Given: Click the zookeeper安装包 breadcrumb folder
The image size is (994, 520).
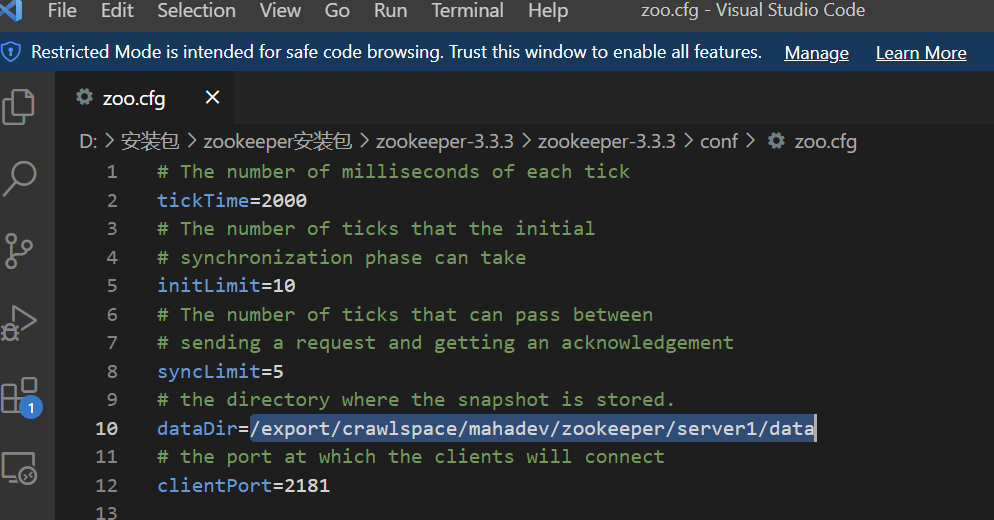Looking at the screenshot, I should (x=278, y=141).
